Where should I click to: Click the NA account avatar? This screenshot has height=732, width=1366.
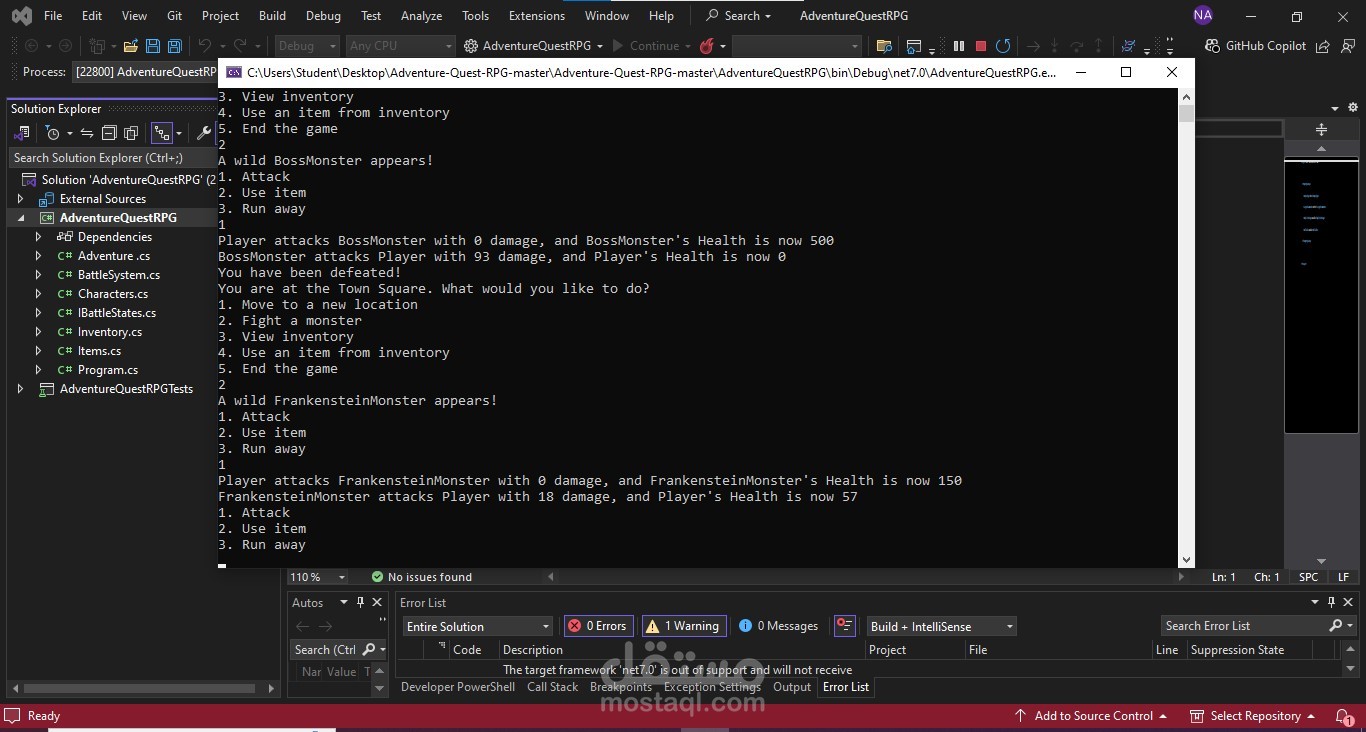(x=1203, y=16)
